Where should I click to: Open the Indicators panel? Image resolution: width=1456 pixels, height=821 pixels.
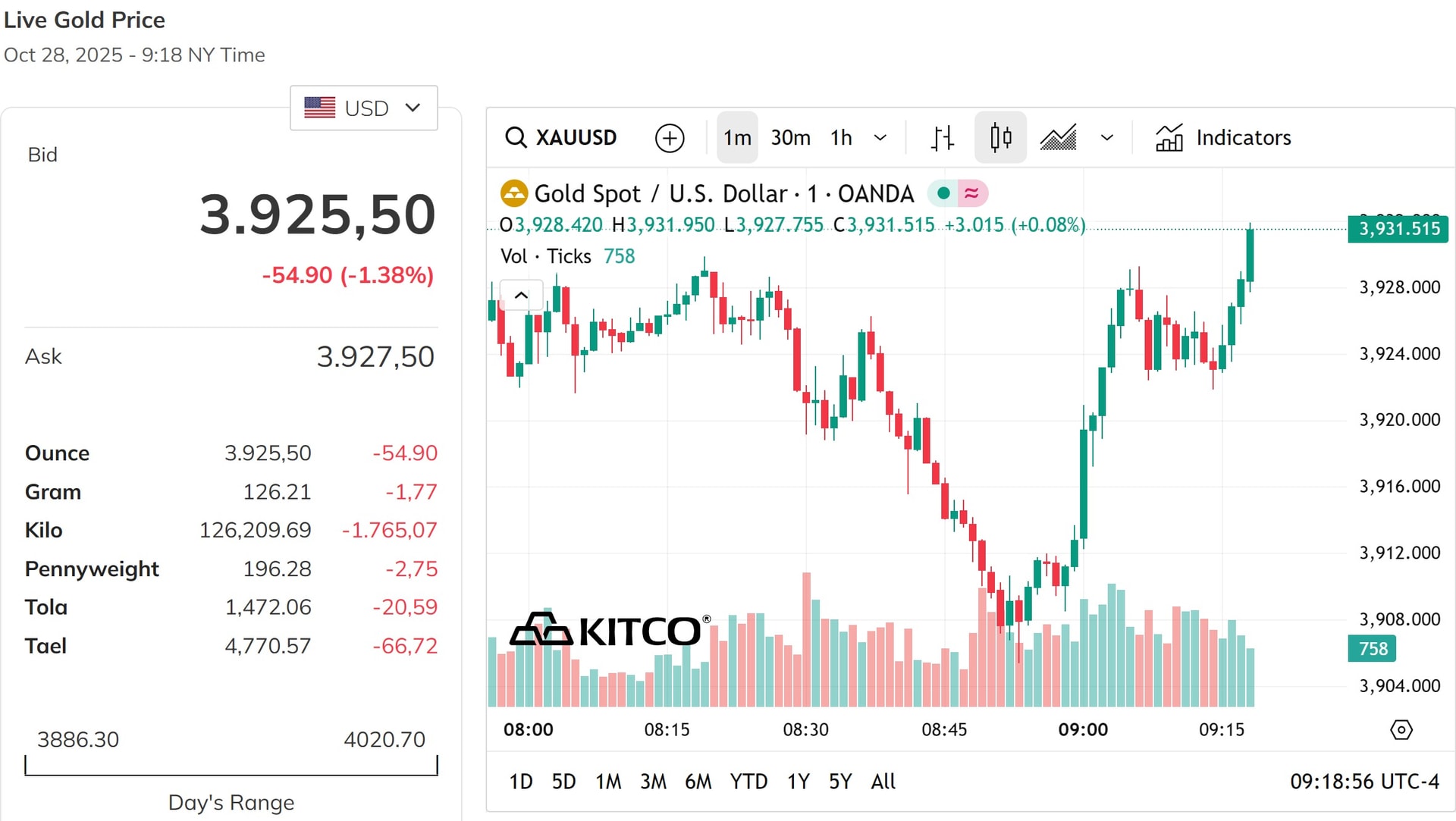click(x=1222, y=138)
